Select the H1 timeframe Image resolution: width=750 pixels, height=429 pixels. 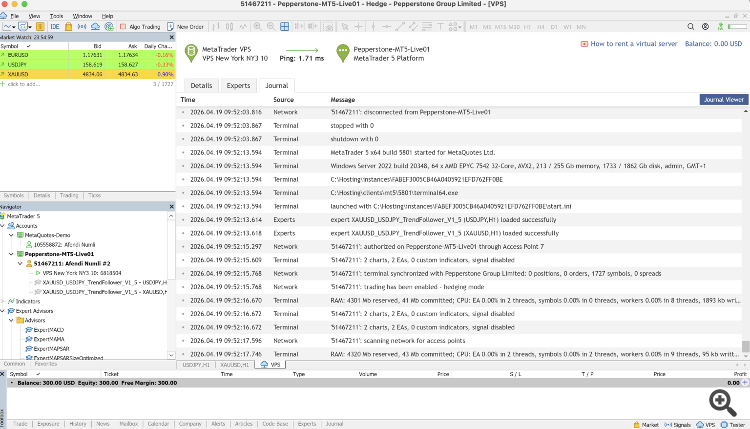(x=527, y=27)
